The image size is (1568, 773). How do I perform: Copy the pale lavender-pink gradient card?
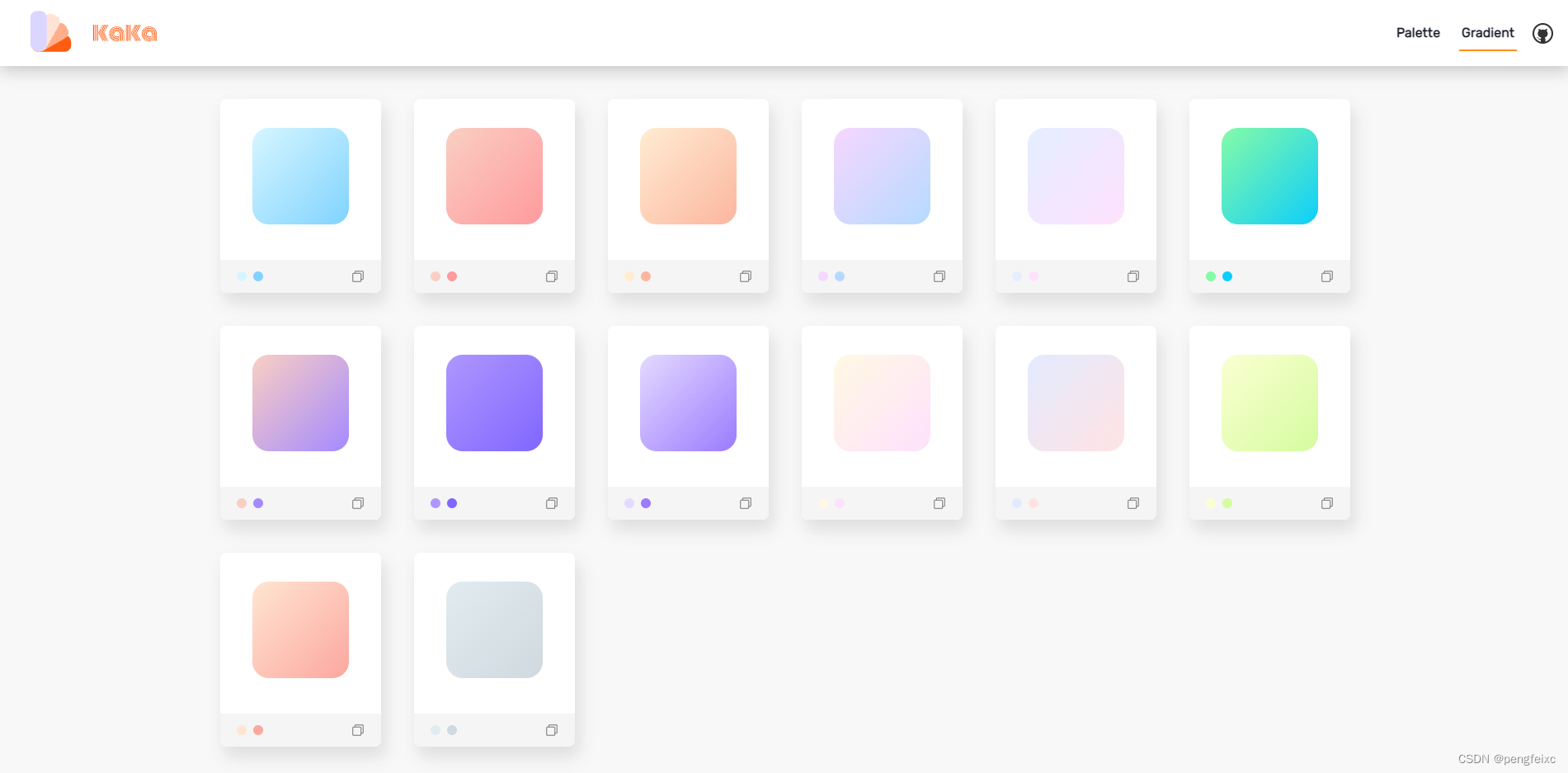click(x=1133, y=276)
